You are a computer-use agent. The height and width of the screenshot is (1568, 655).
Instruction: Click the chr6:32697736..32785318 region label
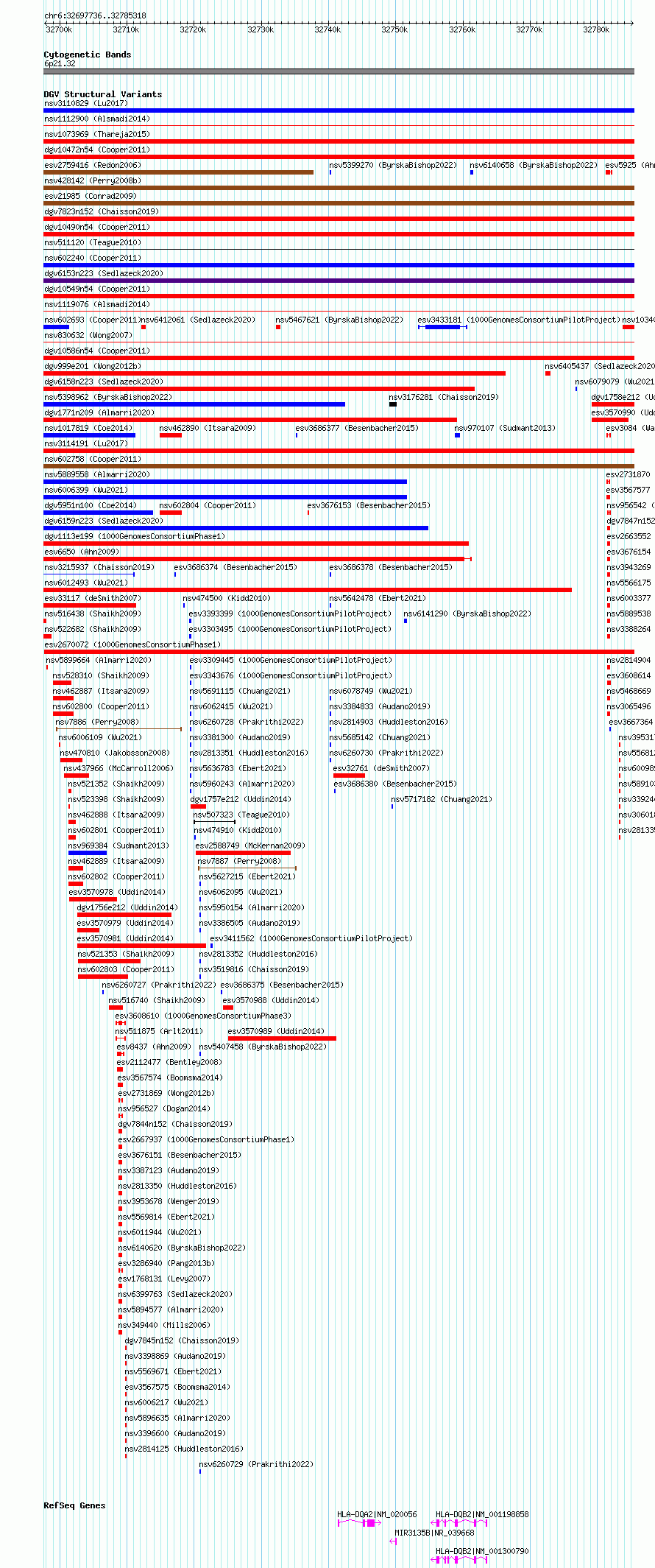(95, 15)
